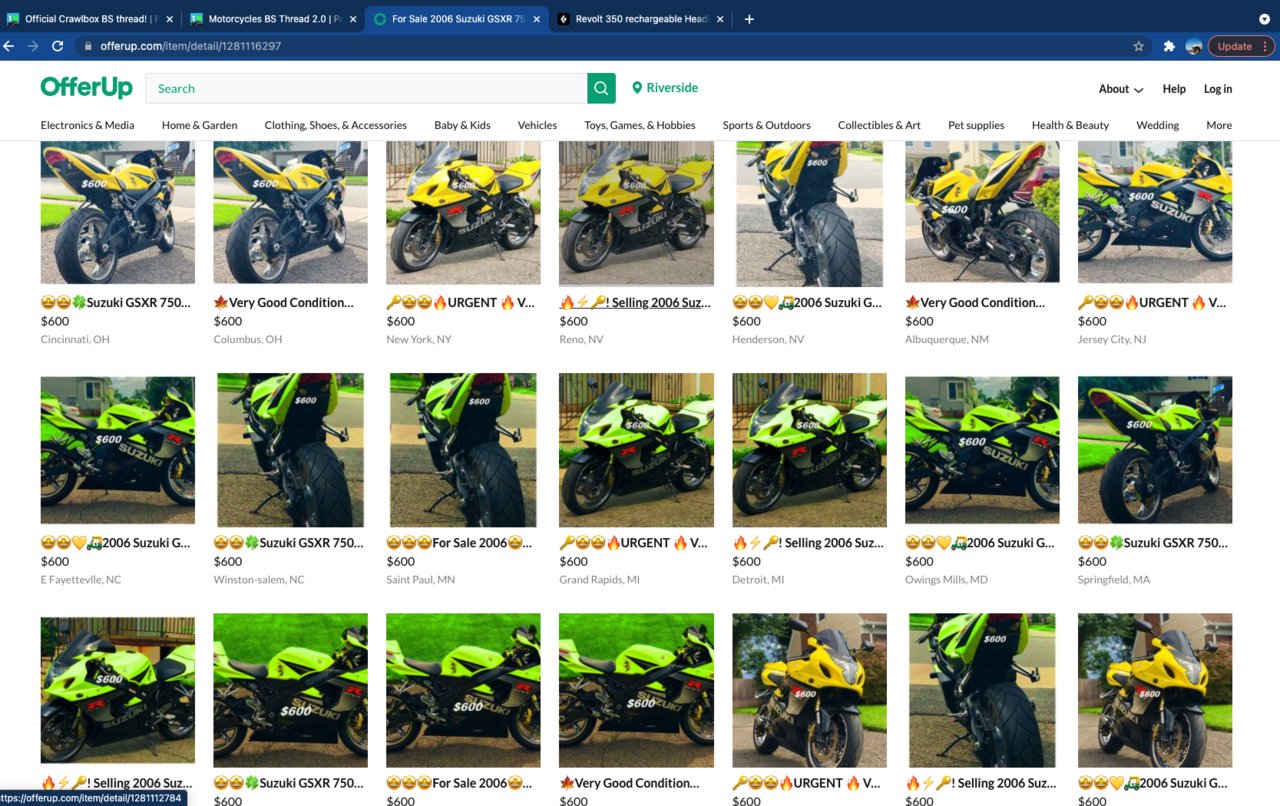The height and width of the screenshot is (806, 1280).
Task: Open Reno, NV listing thumbnail
Action: [636, 213]
